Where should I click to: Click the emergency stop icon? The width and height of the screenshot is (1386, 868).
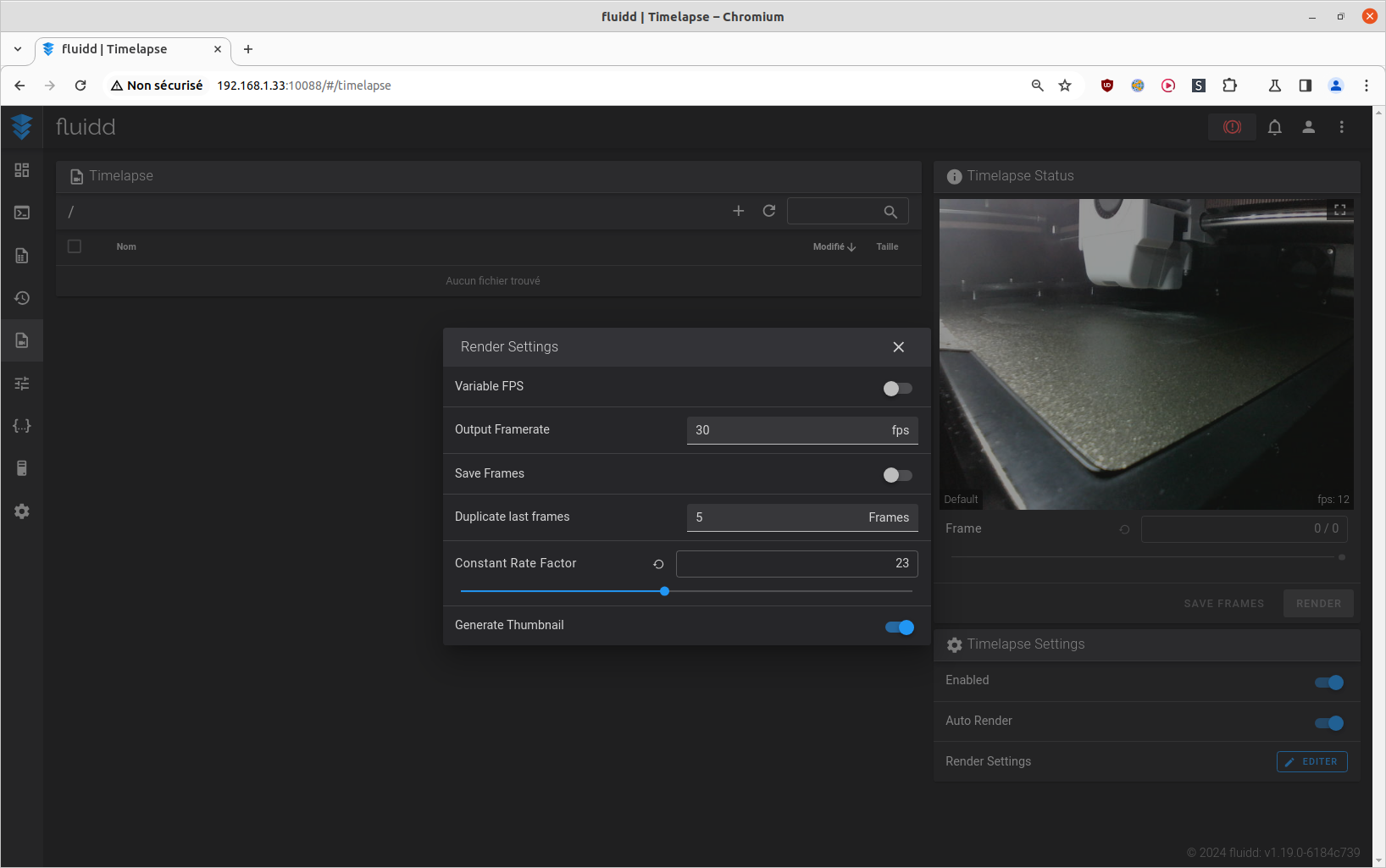[1232, 127]
